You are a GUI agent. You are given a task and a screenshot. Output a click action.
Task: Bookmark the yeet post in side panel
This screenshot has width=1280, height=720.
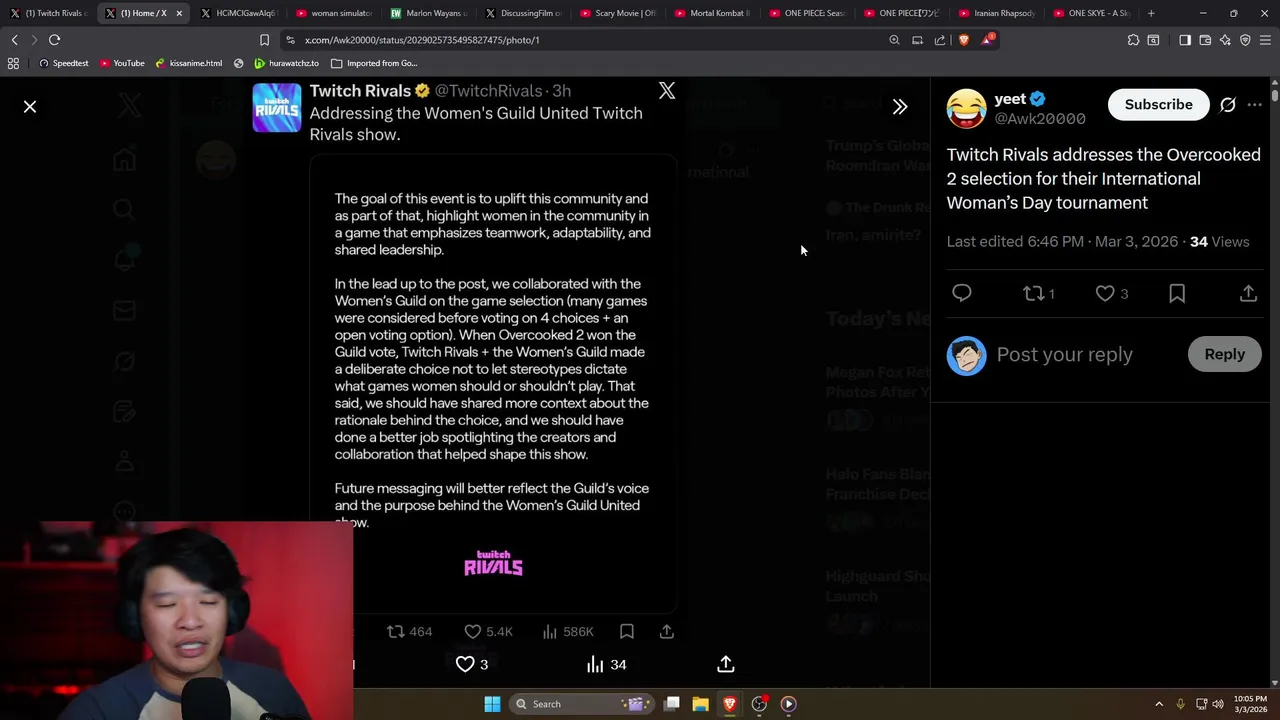point(1177,293)
